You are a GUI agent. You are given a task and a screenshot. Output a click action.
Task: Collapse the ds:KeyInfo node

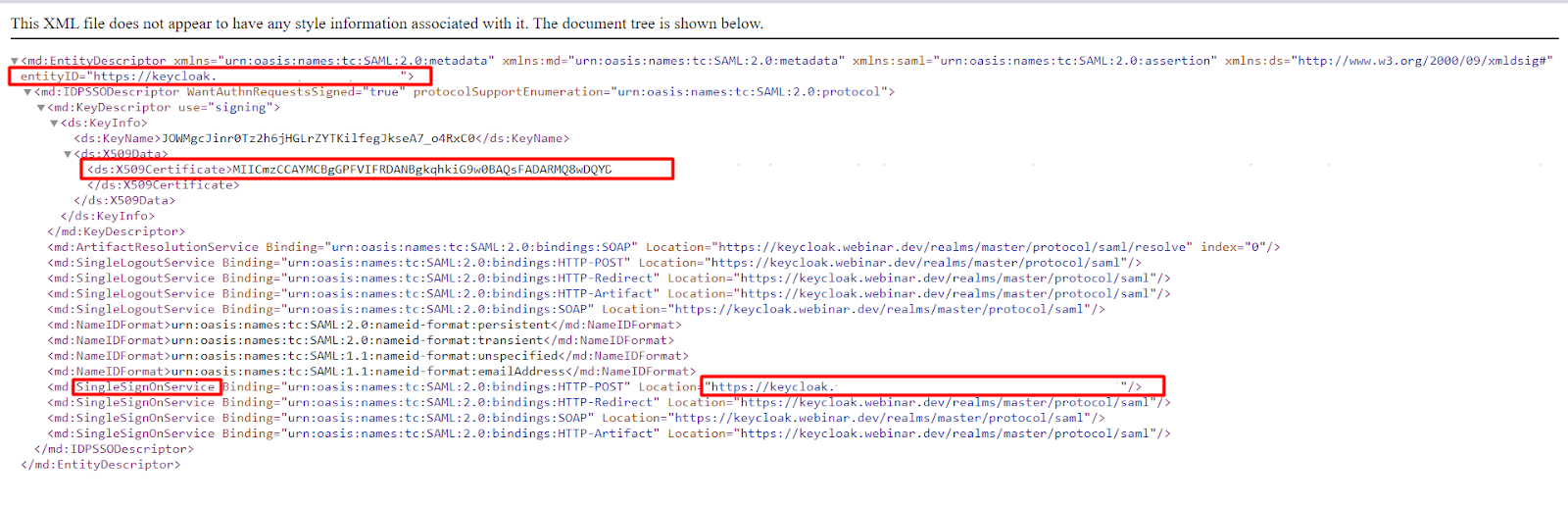(55, 124)
